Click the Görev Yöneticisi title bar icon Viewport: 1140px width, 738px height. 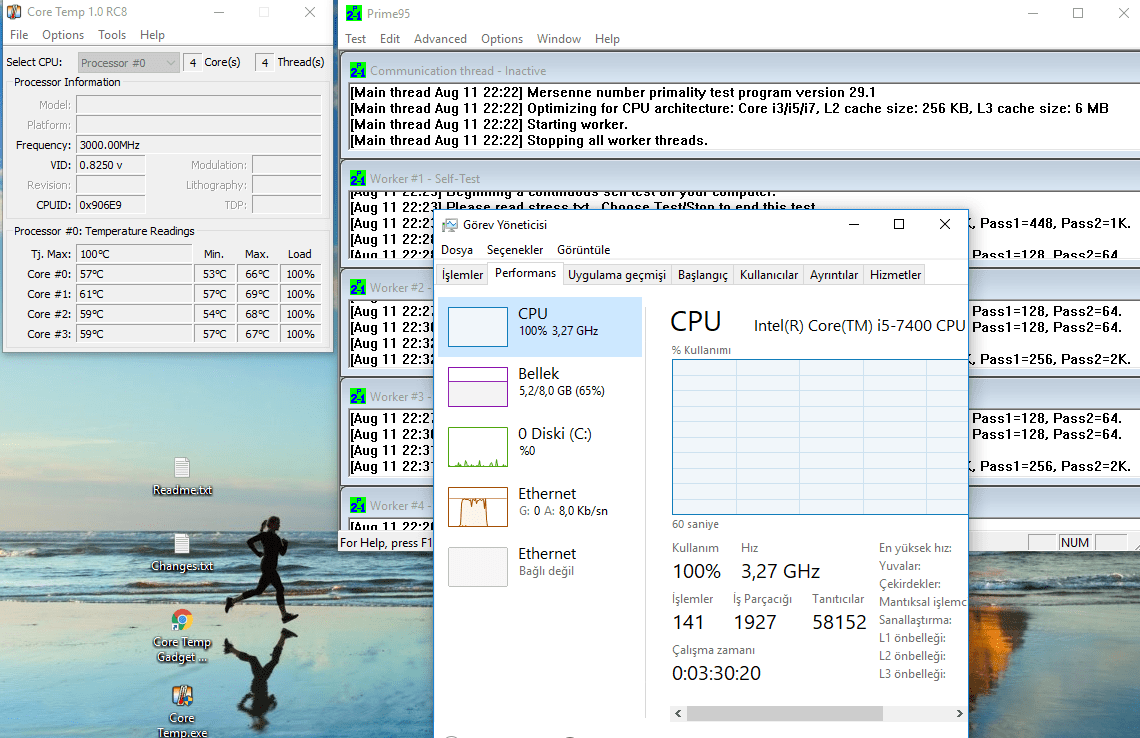[x=450, y=225]
